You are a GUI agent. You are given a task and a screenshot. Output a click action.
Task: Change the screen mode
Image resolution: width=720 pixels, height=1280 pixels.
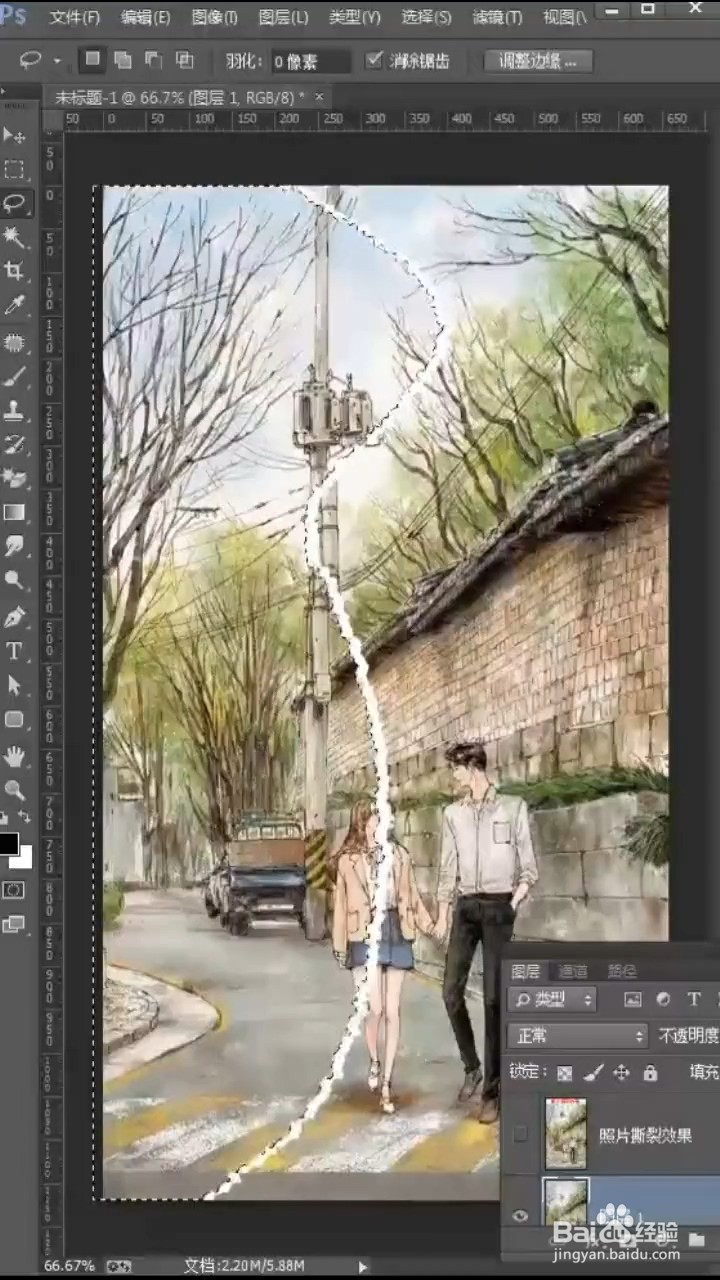14,924
